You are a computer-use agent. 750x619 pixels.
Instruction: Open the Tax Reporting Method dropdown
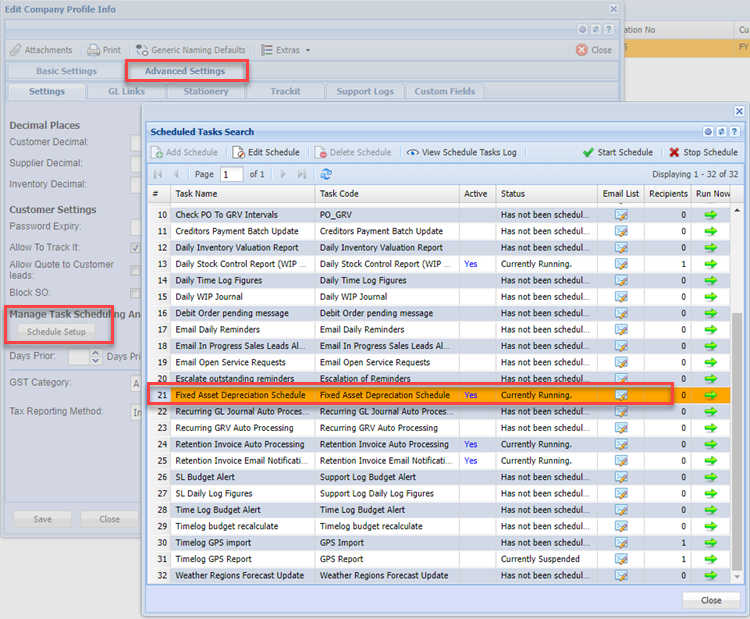pos(136,411)
